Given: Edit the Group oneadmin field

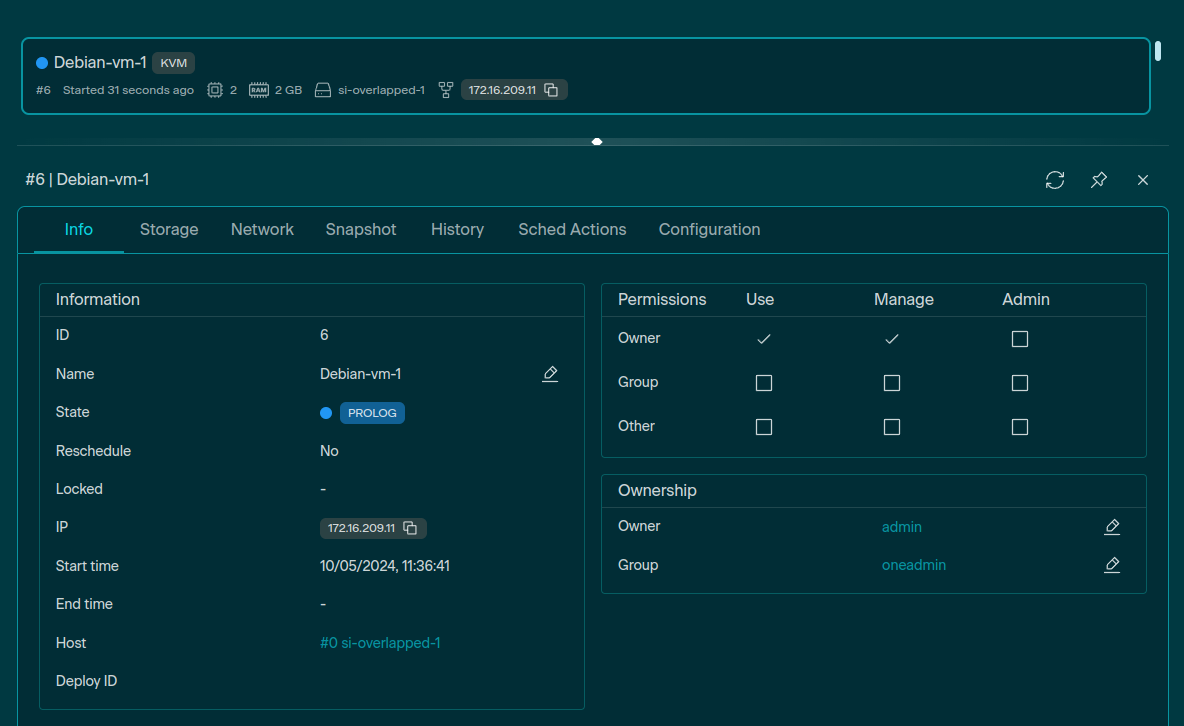Looking at the screenshot, I should 1112,565.
